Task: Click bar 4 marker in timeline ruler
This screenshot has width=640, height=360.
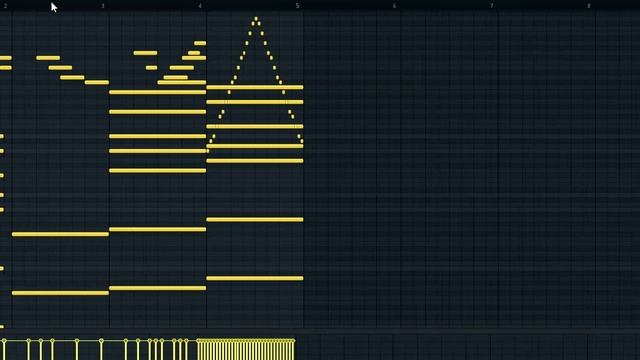Action: 200,6
